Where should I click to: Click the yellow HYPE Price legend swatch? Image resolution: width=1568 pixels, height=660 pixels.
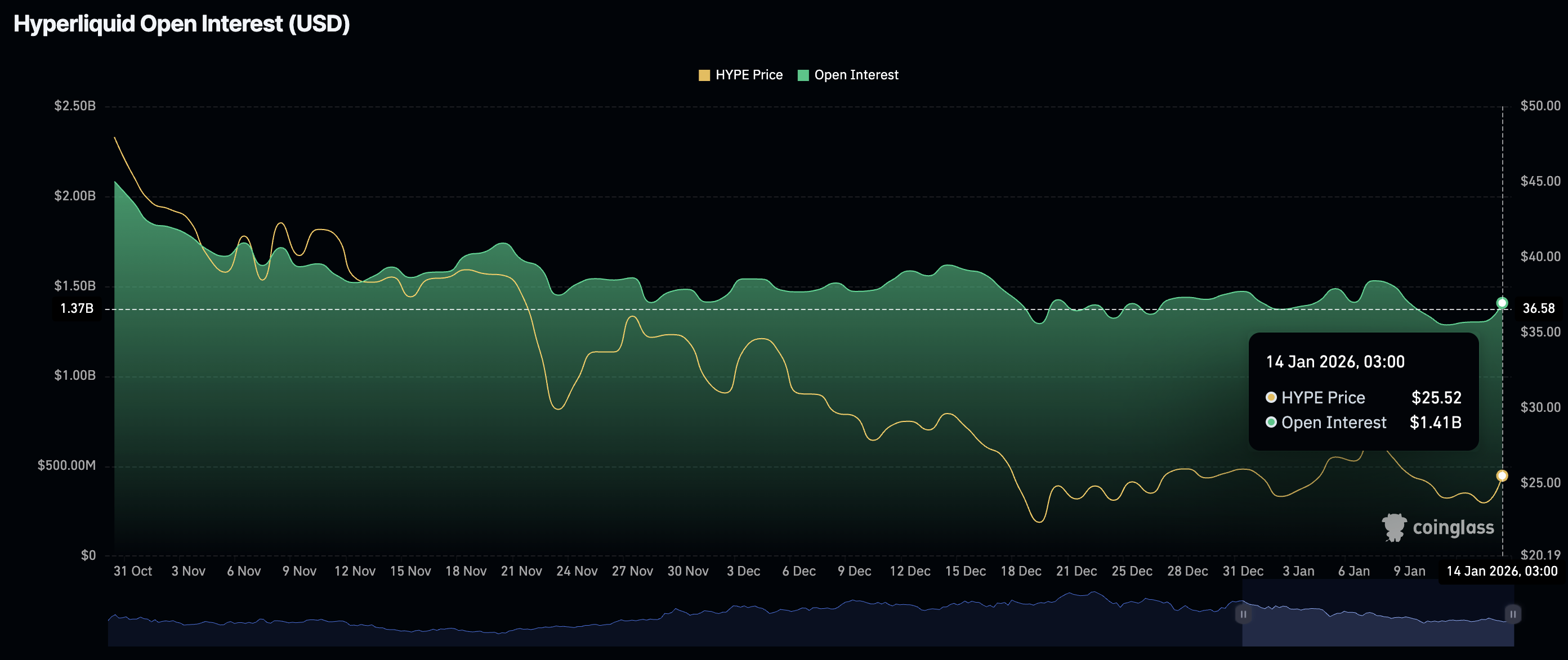[705, 75]
